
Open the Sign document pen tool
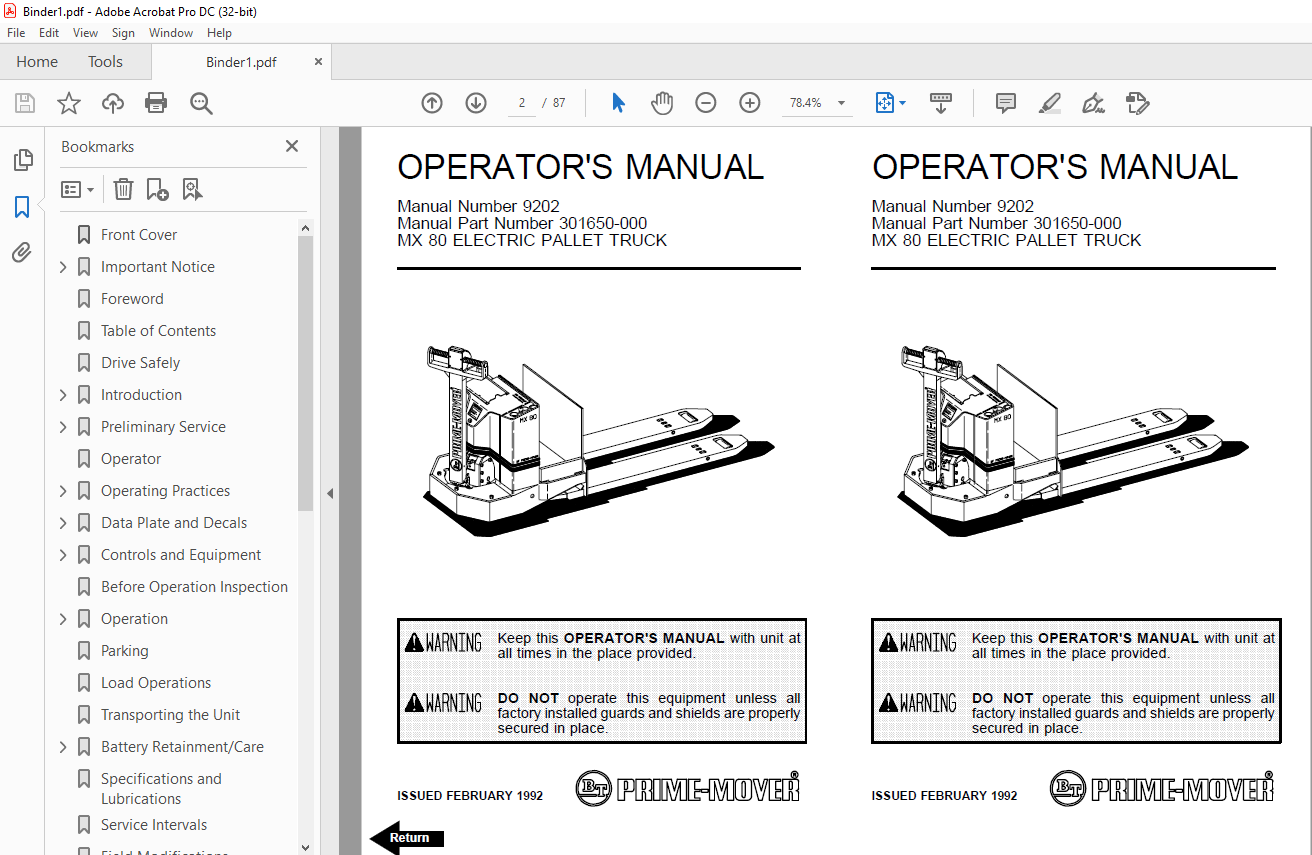click(x=1094, y=103)
